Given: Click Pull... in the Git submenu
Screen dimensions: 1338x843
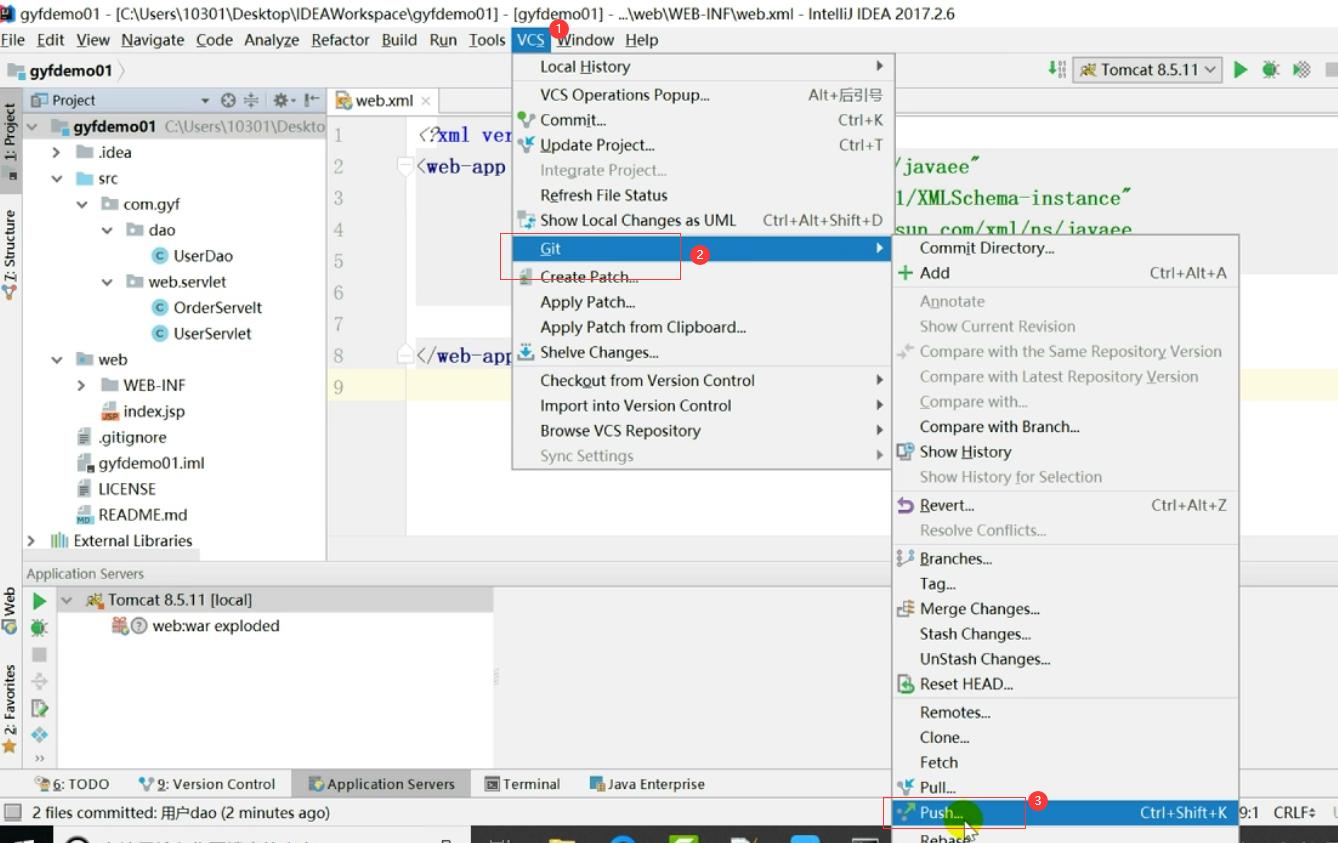Looking at the screenshot, I should [1065, 787].
